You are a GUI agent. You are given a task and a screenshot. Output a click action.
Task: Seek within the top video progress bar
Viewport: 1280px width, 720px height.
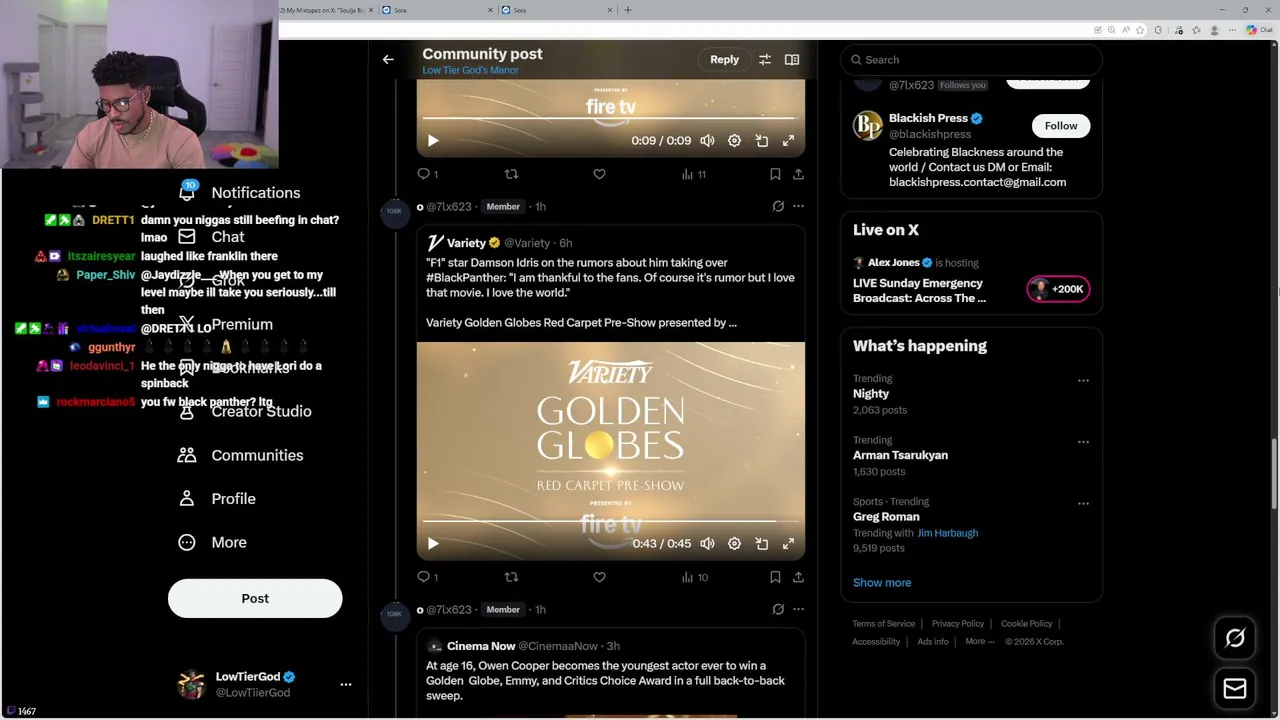coord(610,119)
